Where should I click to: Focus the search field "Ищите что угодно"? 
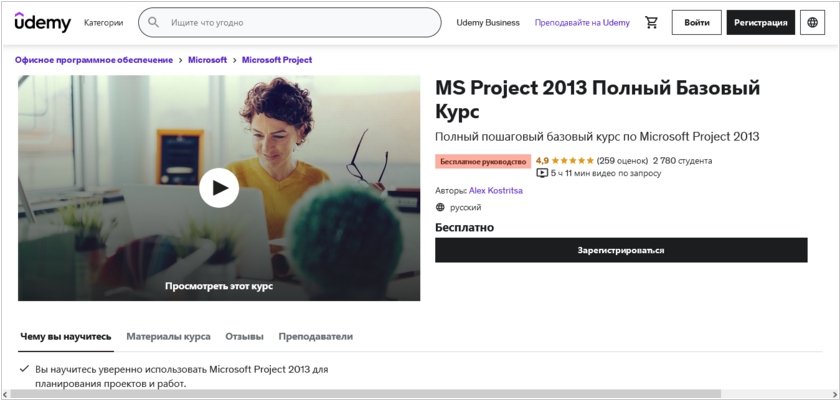290,22
